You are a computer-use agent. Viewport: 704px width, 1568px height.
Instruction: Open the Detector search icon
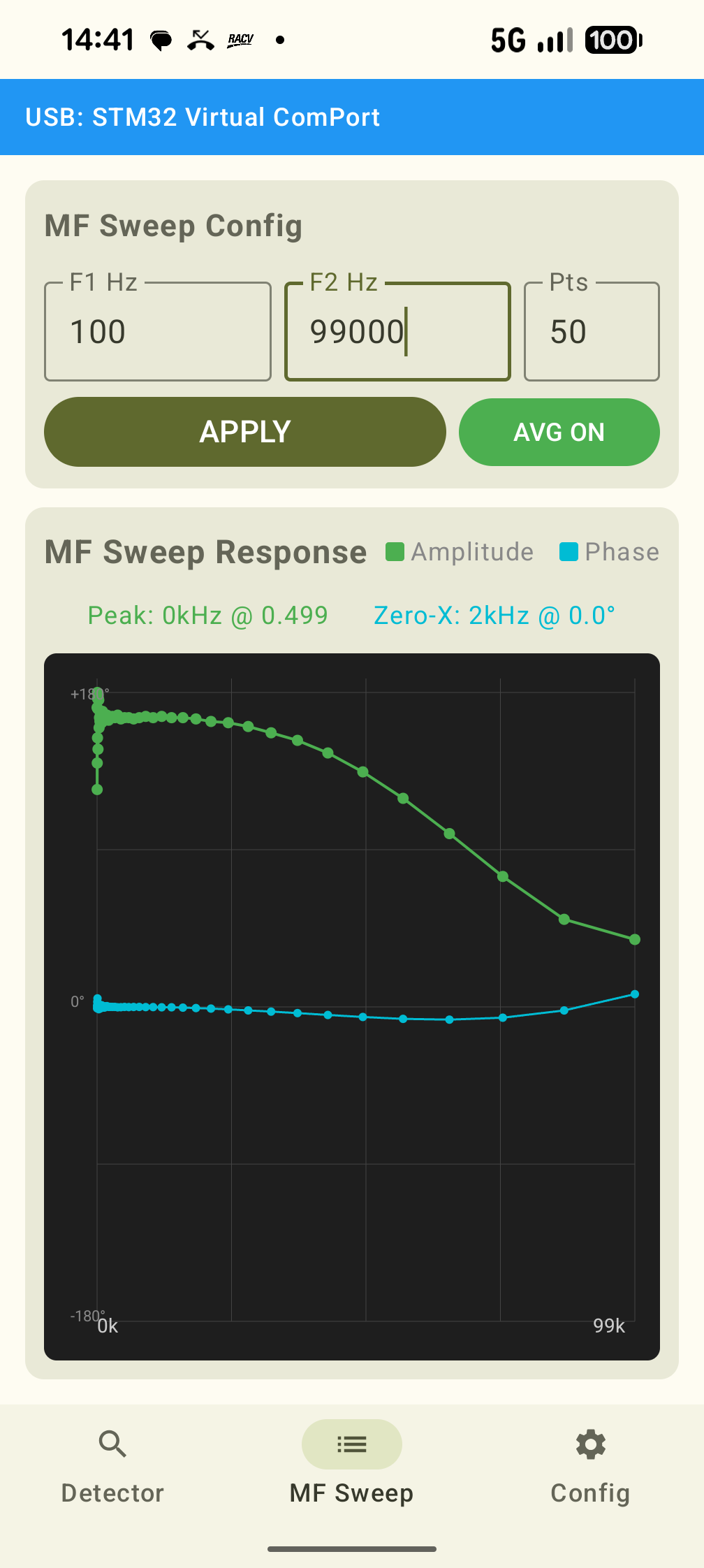[x=112, y=1444]
